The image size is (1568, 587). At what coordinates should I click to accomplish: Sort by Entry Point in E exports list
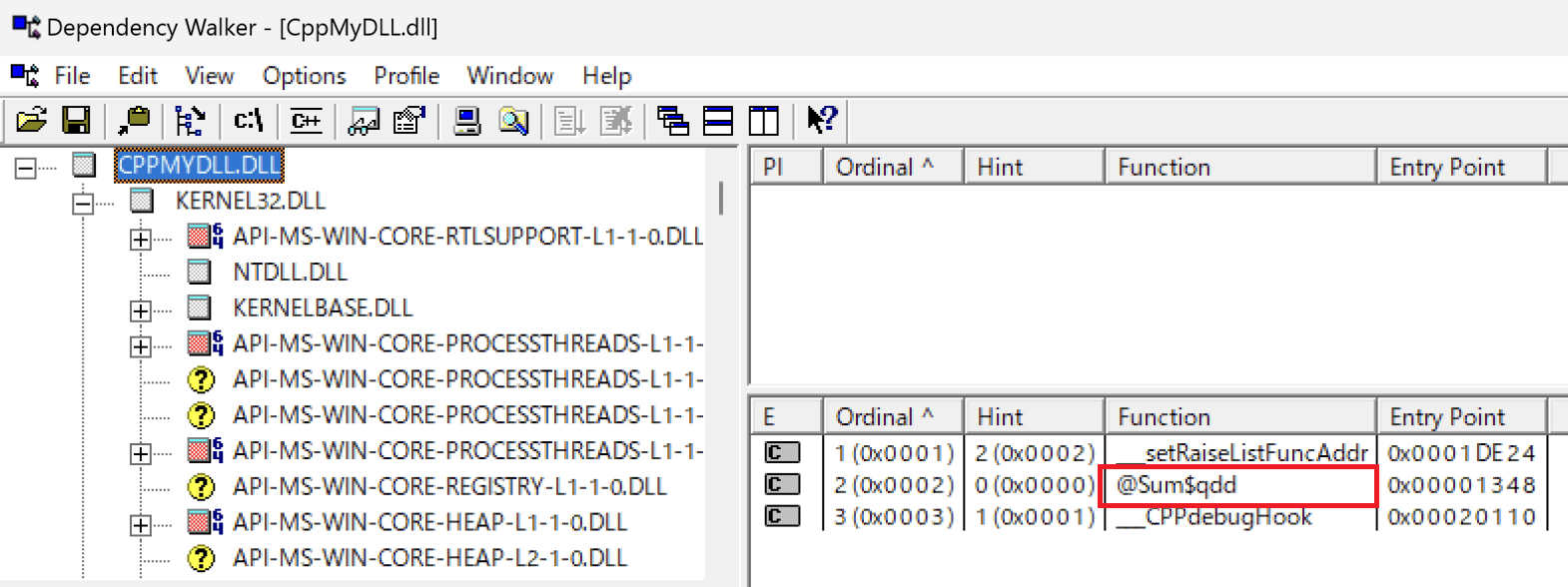[x=1462, y=416]
